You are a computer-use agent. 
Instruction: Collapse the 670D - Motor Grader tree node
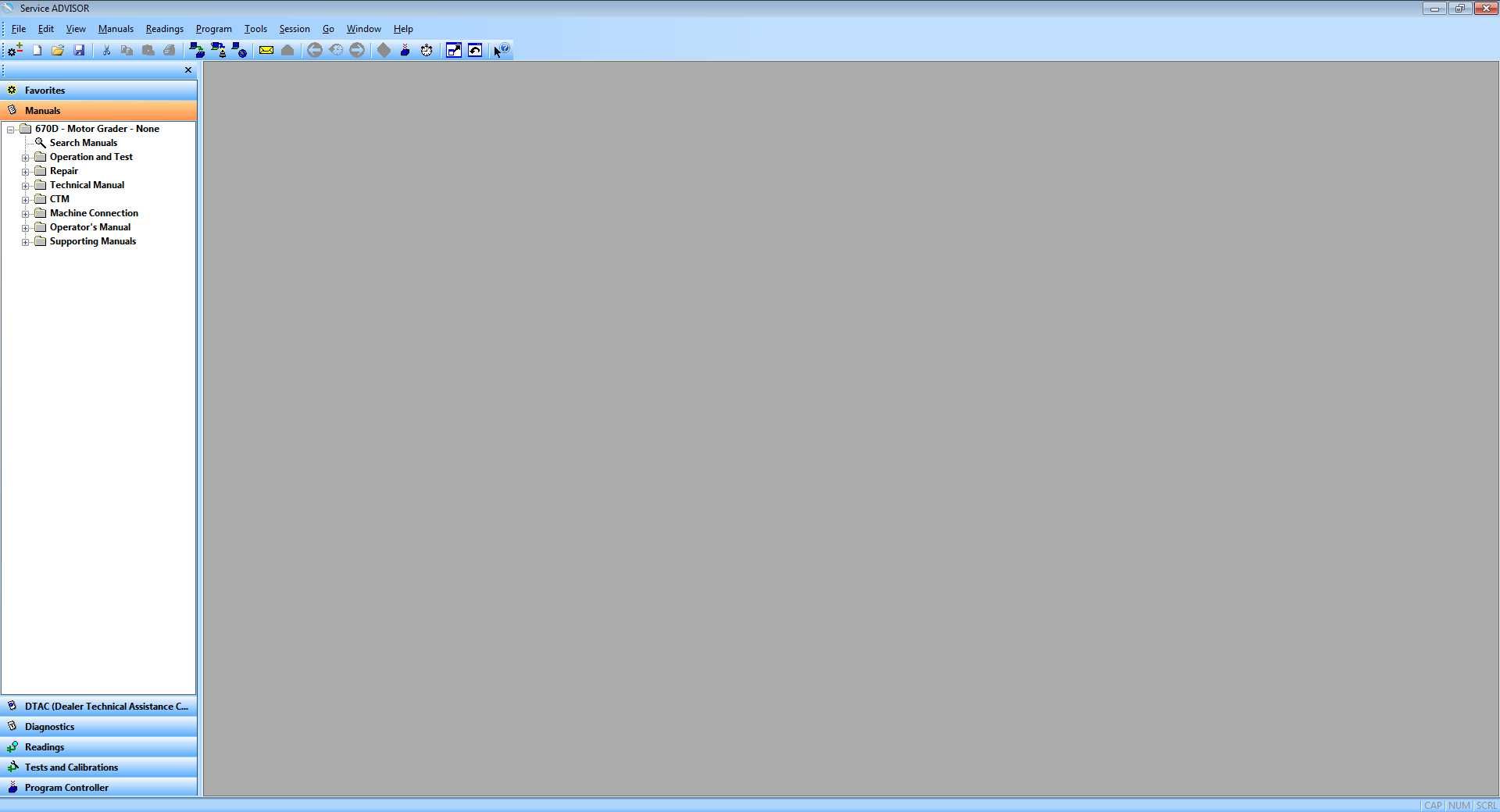pyautogui.click(x=11, y=130)
